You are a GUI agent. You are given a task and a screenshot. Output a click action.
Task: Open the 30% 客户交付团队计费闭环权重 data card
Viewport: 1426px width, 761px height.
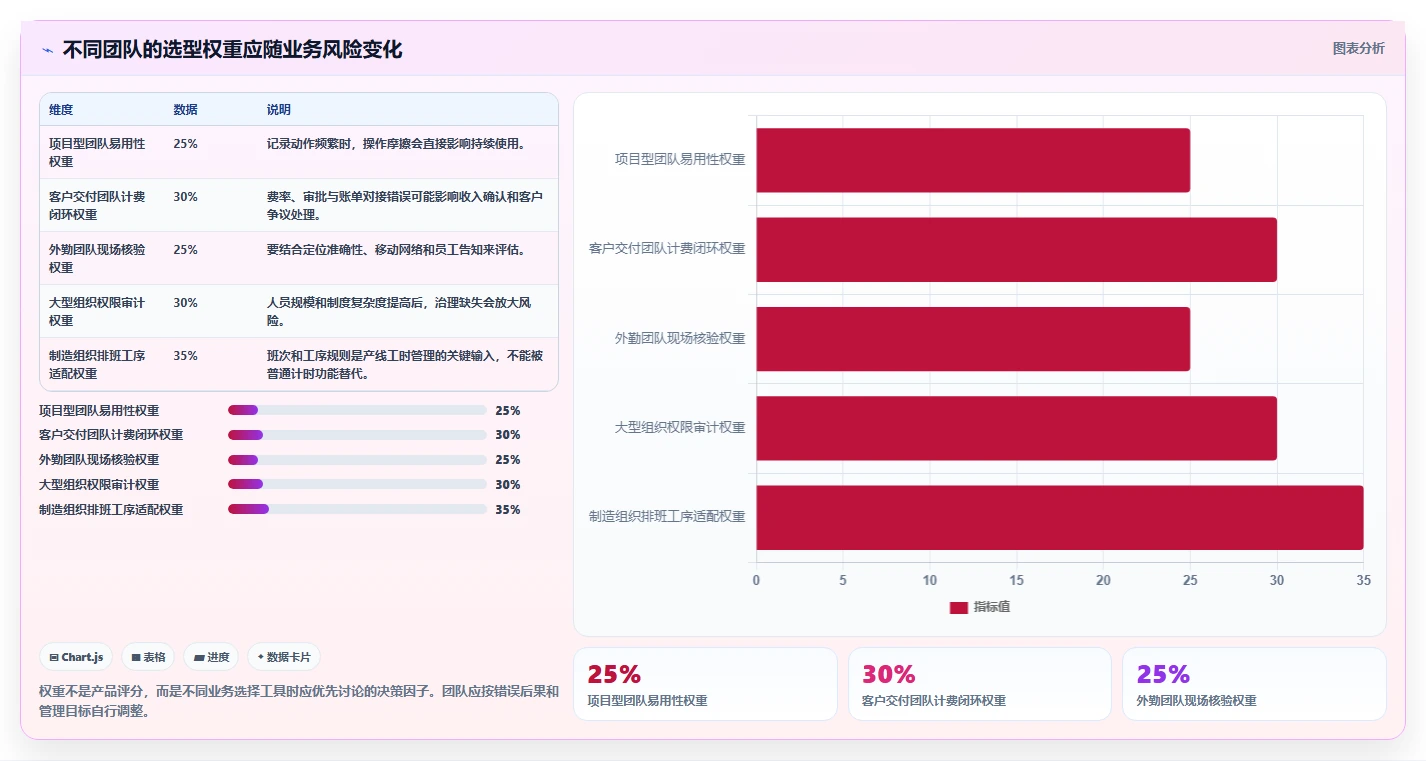pyautogui.click(x=980, y=684)
